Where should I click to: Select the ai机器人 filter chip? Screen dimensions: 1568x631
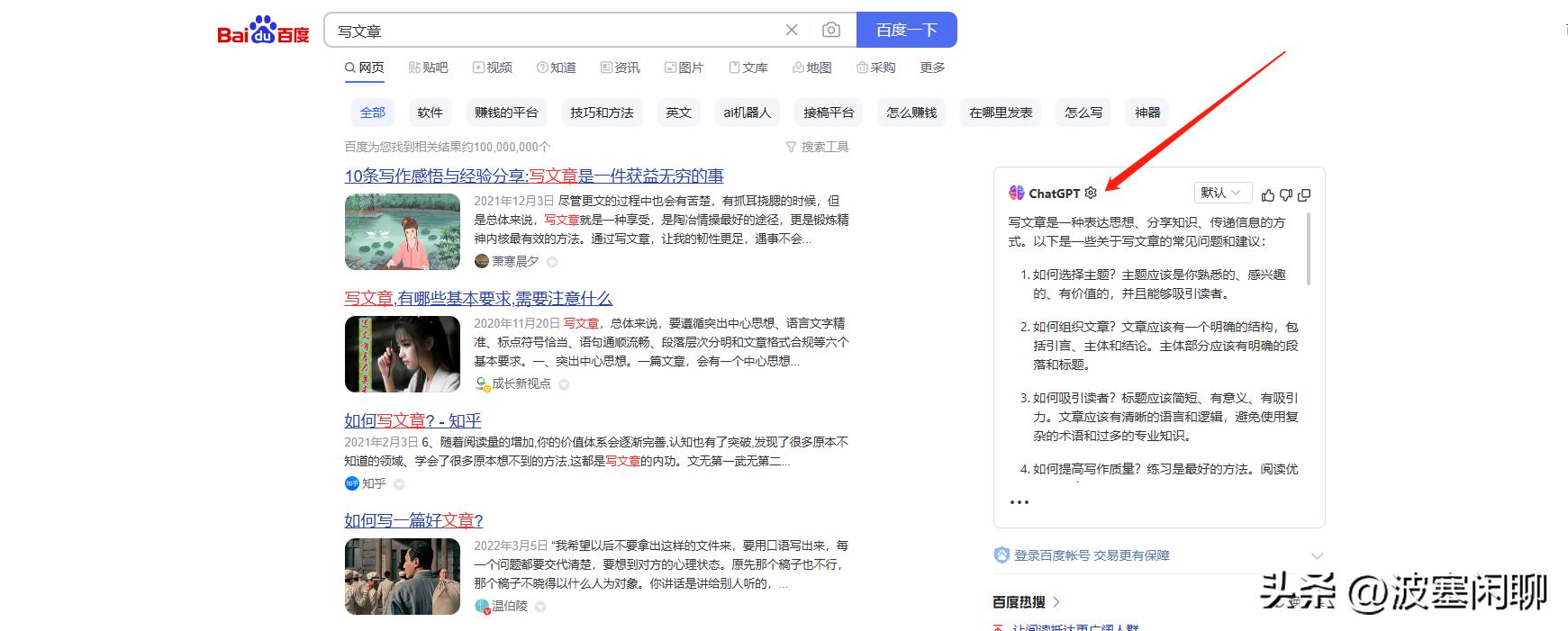[748, 113]
